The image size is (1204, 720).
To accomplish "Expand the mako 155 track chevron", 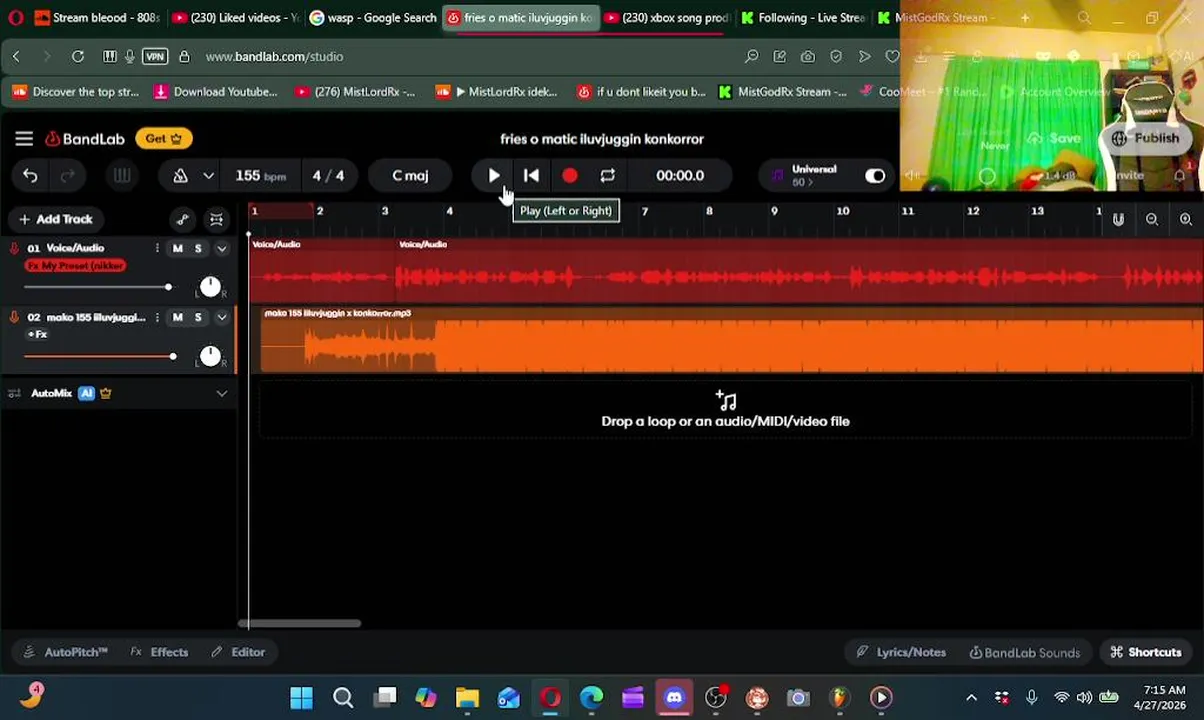I will coord(222,318).
